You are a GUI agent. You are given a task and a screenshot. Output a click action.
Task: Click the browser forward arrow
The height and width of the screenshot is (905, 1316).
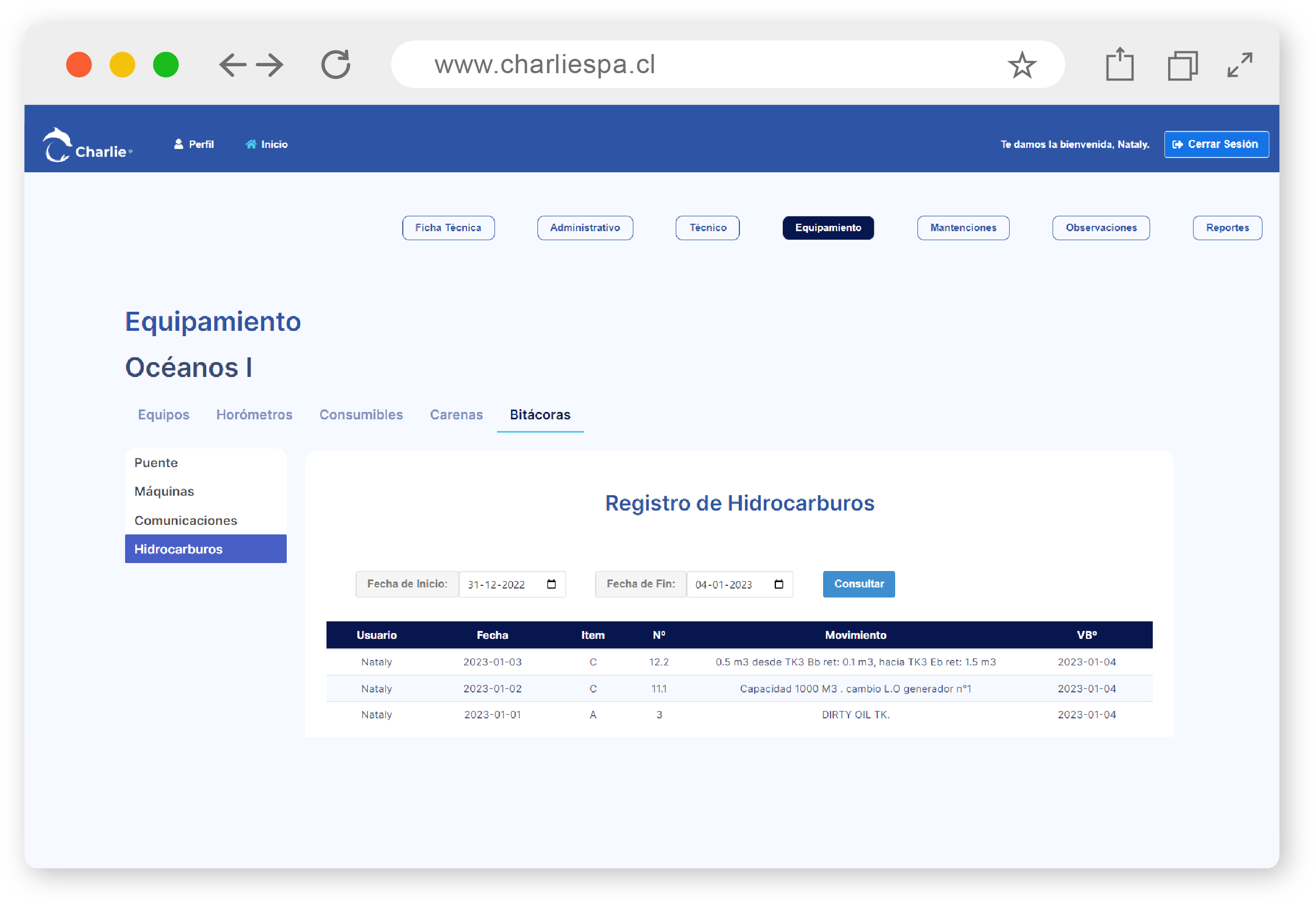point(270,65)
